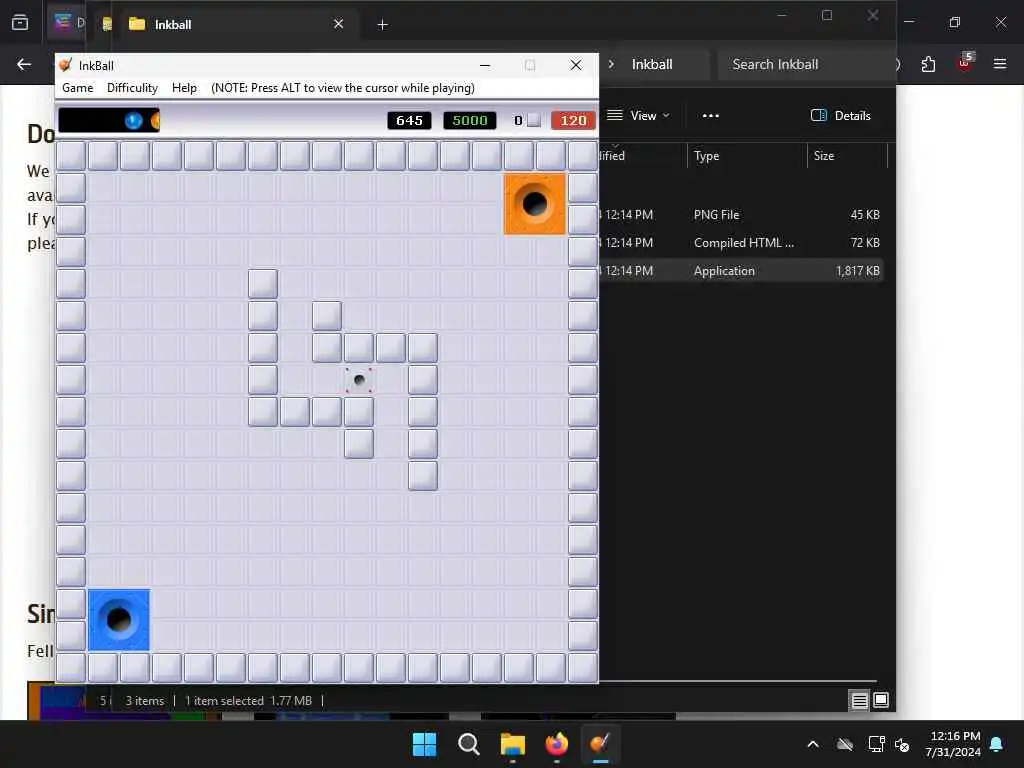Click the OneDrive cloud tray icon
Image resolution: width=1024 pixels, height=768 pixels.
pos(845,744)
